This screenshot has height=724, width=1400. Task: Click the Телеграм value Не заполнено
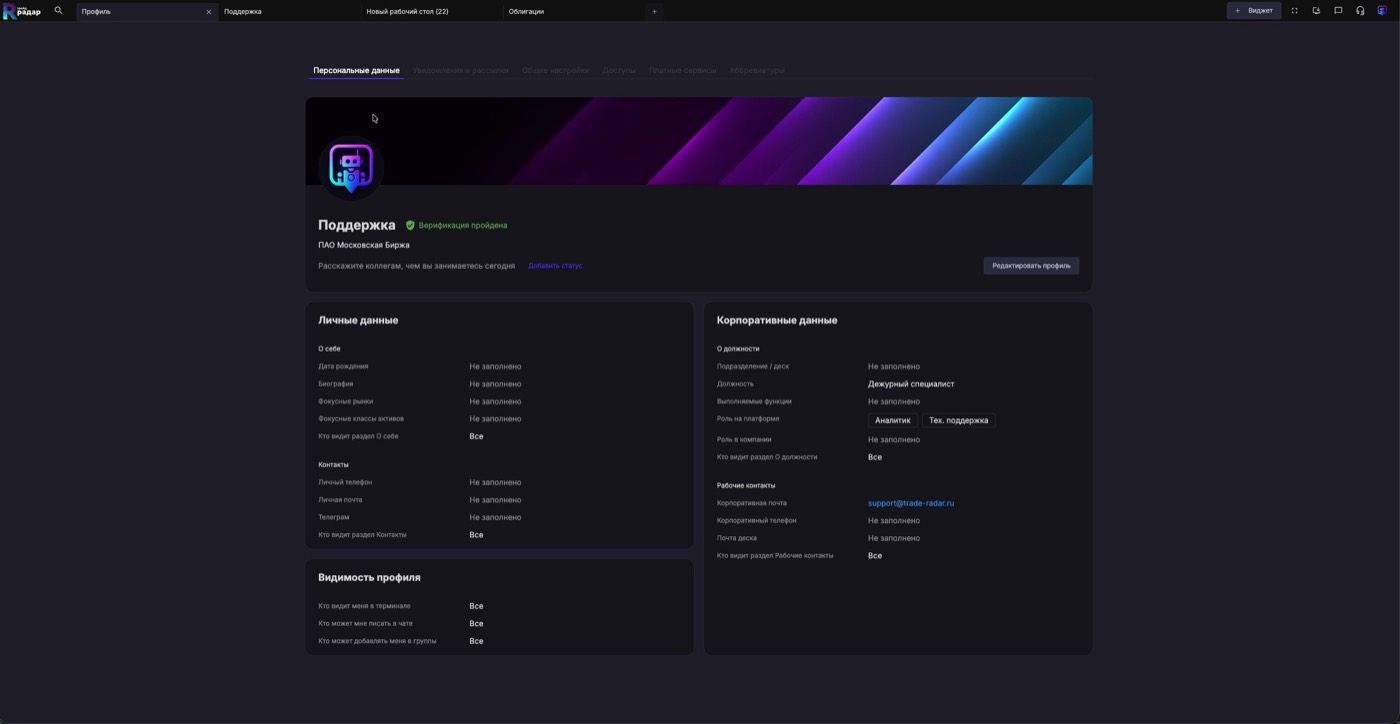pos(495,518)
